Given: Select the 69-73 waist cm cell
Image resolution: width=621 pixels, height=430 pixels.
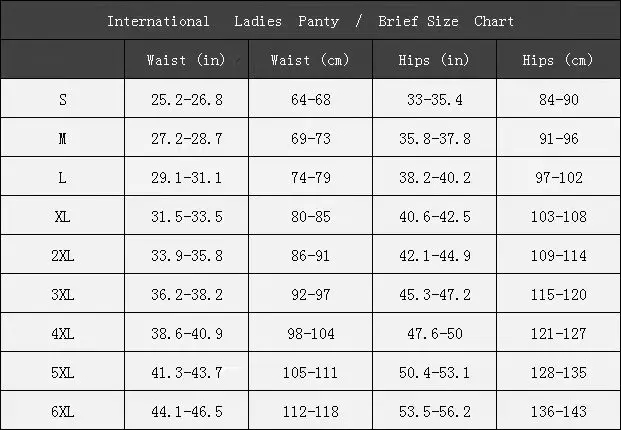Looking at the screenshot, I should (x=310, y=139).
